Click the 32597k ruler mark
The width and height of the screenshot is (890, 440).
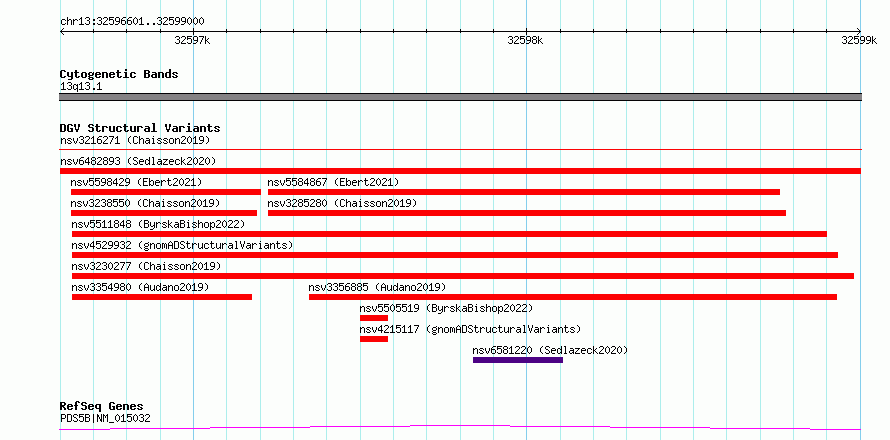[193, 40]
